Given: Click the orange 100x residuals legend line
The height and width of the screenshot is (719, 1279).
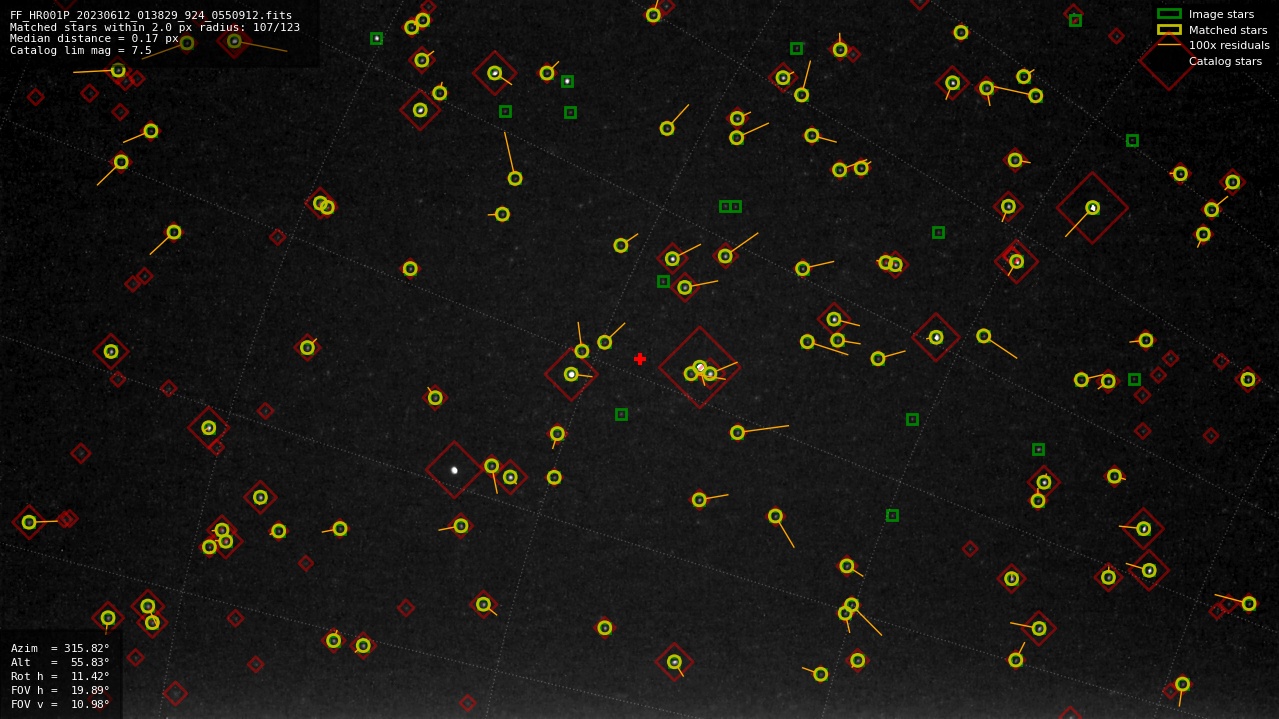Looking at the screenshot, I should [1169, 45].
